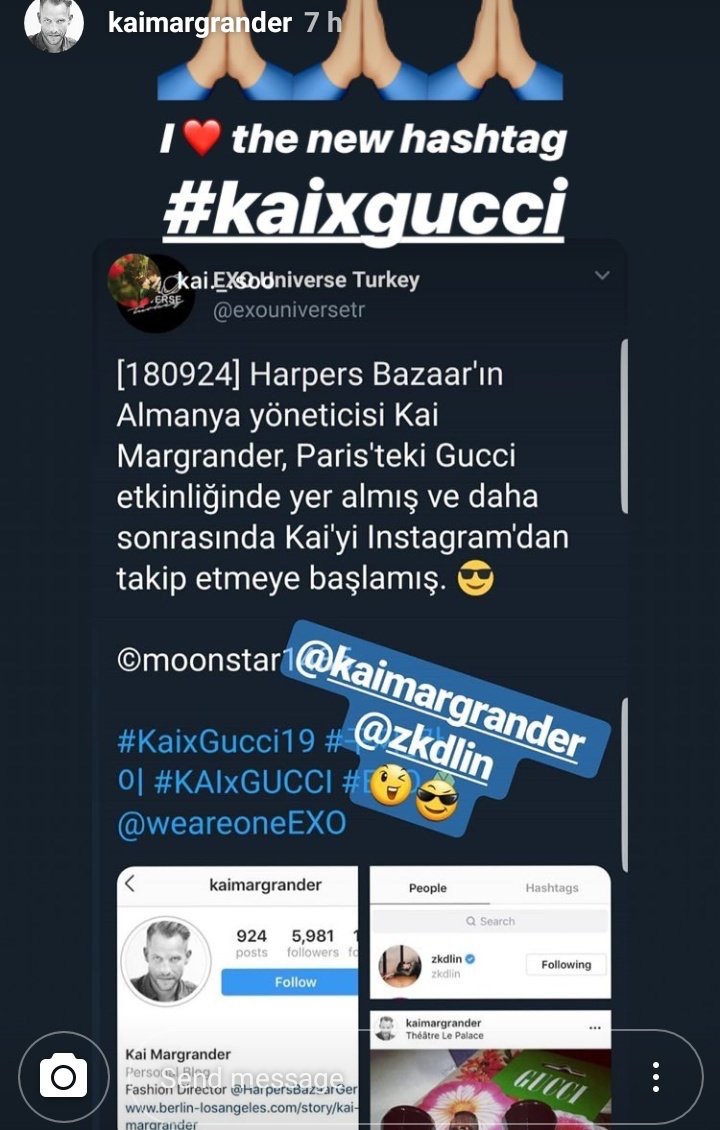Tap the EXO Universe Turkey avatar
This screenshot has height=1130, width=720.
(149, 291)
